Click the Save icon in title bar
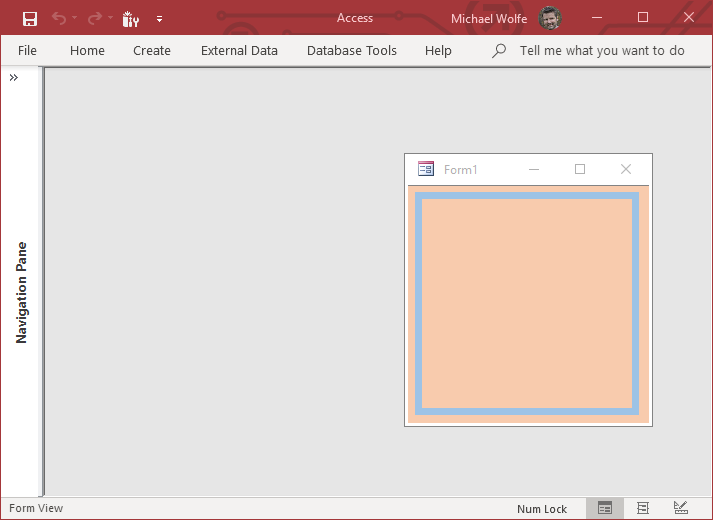Screen dimensions: 713x520 pos(30,19)
